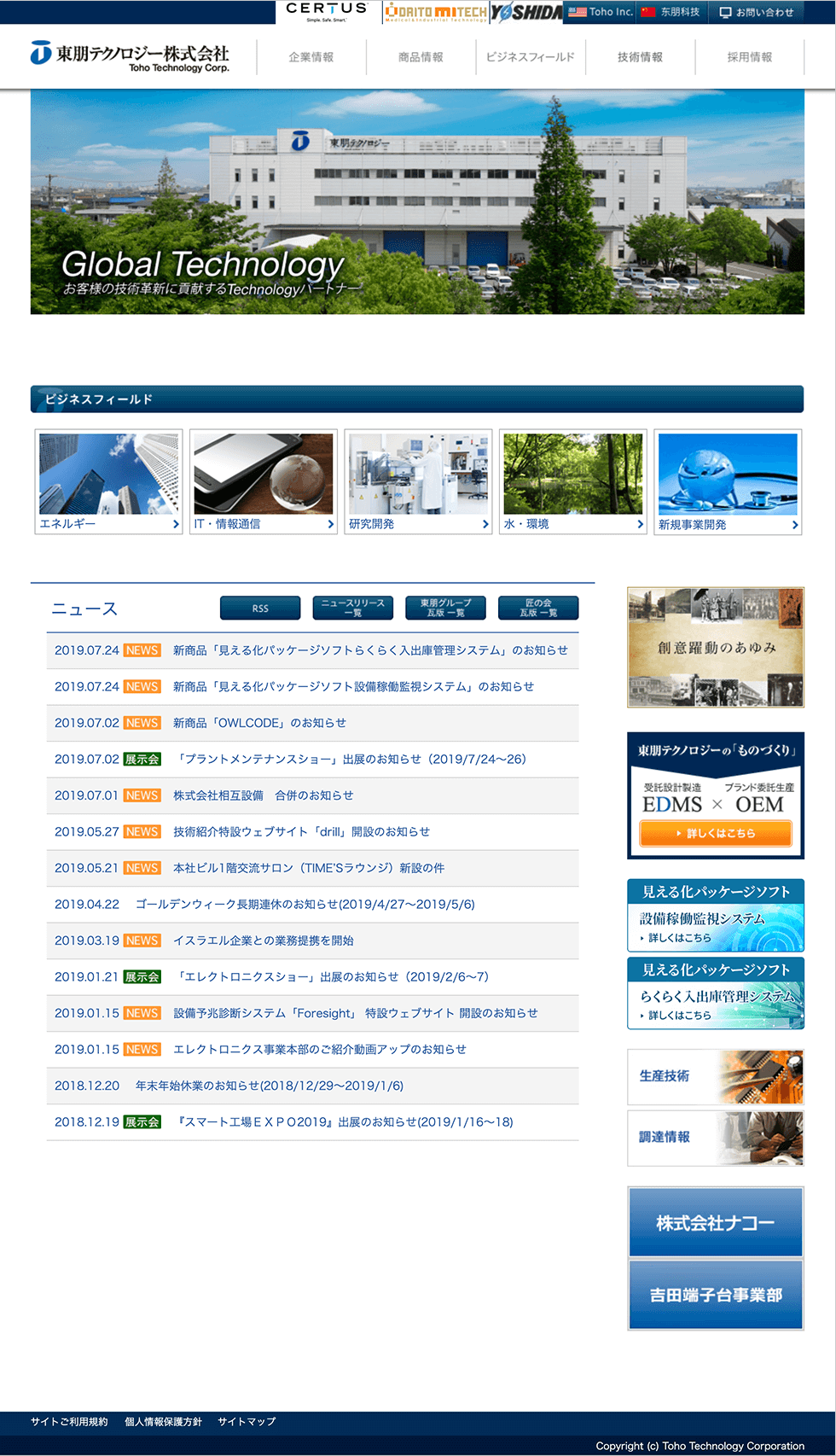Screen dimensions: 836x1456
Task: Open the IT・情報通信 business field card
Action: (x=264, y=482)
